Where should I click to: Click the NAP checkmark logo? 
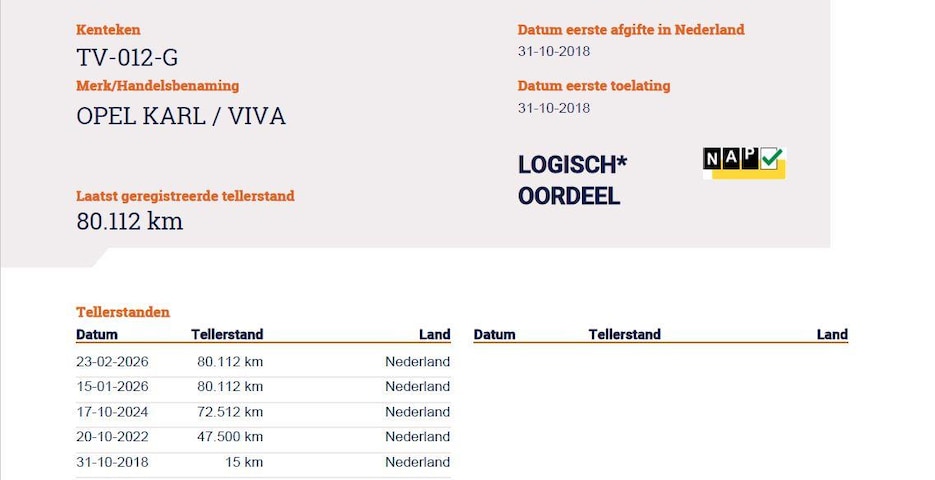point(743,160)
